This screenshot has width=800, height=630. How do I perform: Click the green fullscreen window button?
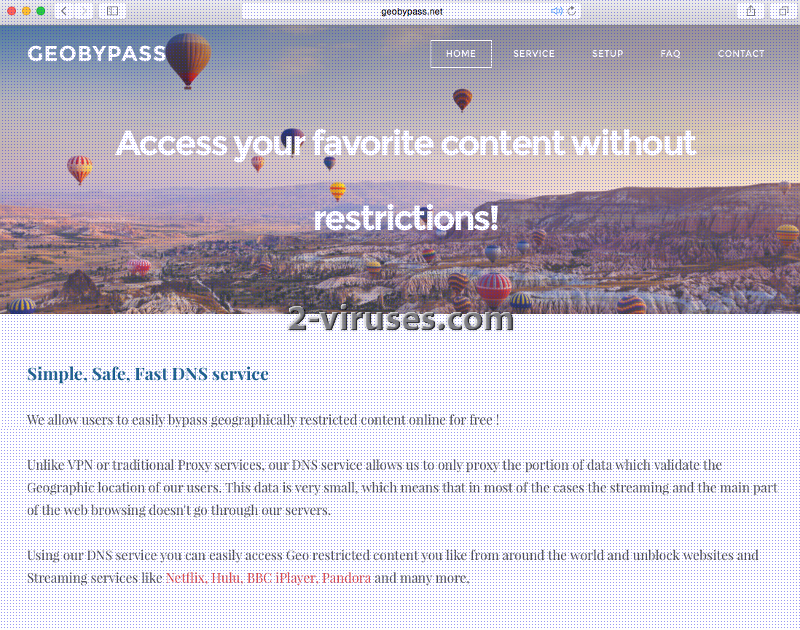pos(41,11)
